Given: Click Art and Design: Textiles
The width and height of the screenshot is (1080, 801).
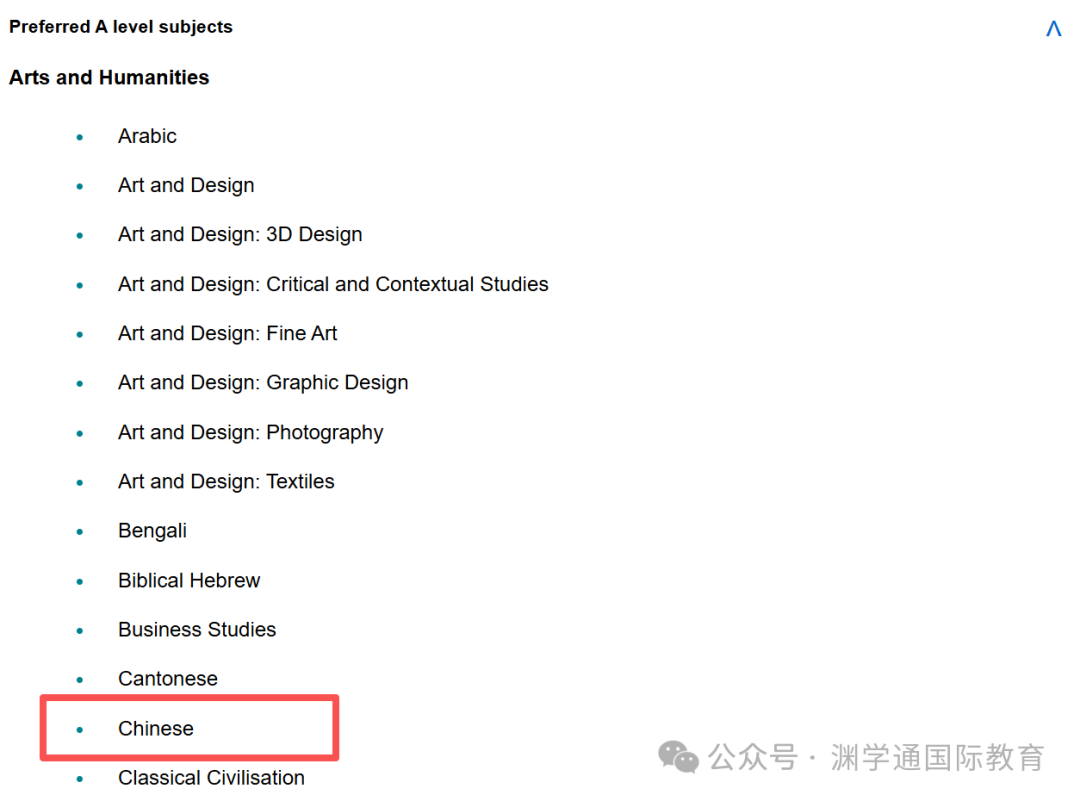Looking at the screenshot, I should [x=226, y=481].
